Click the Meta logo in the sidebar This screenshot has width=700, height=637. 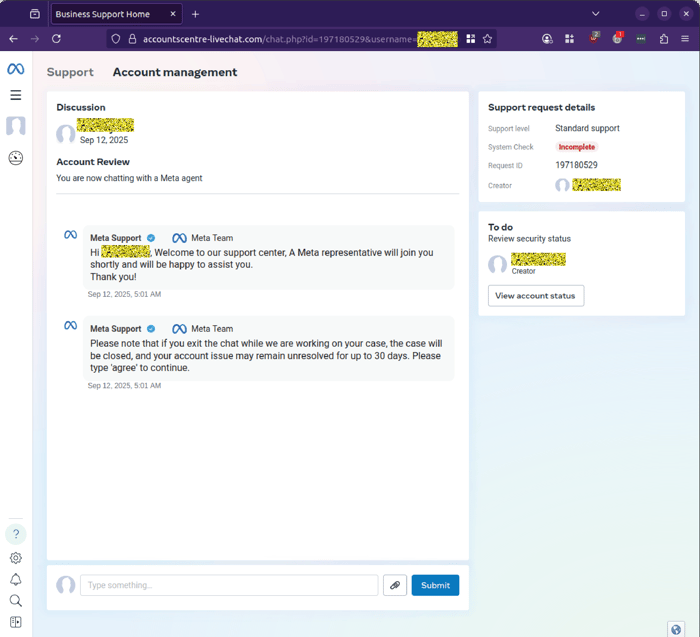coord(16,69)
